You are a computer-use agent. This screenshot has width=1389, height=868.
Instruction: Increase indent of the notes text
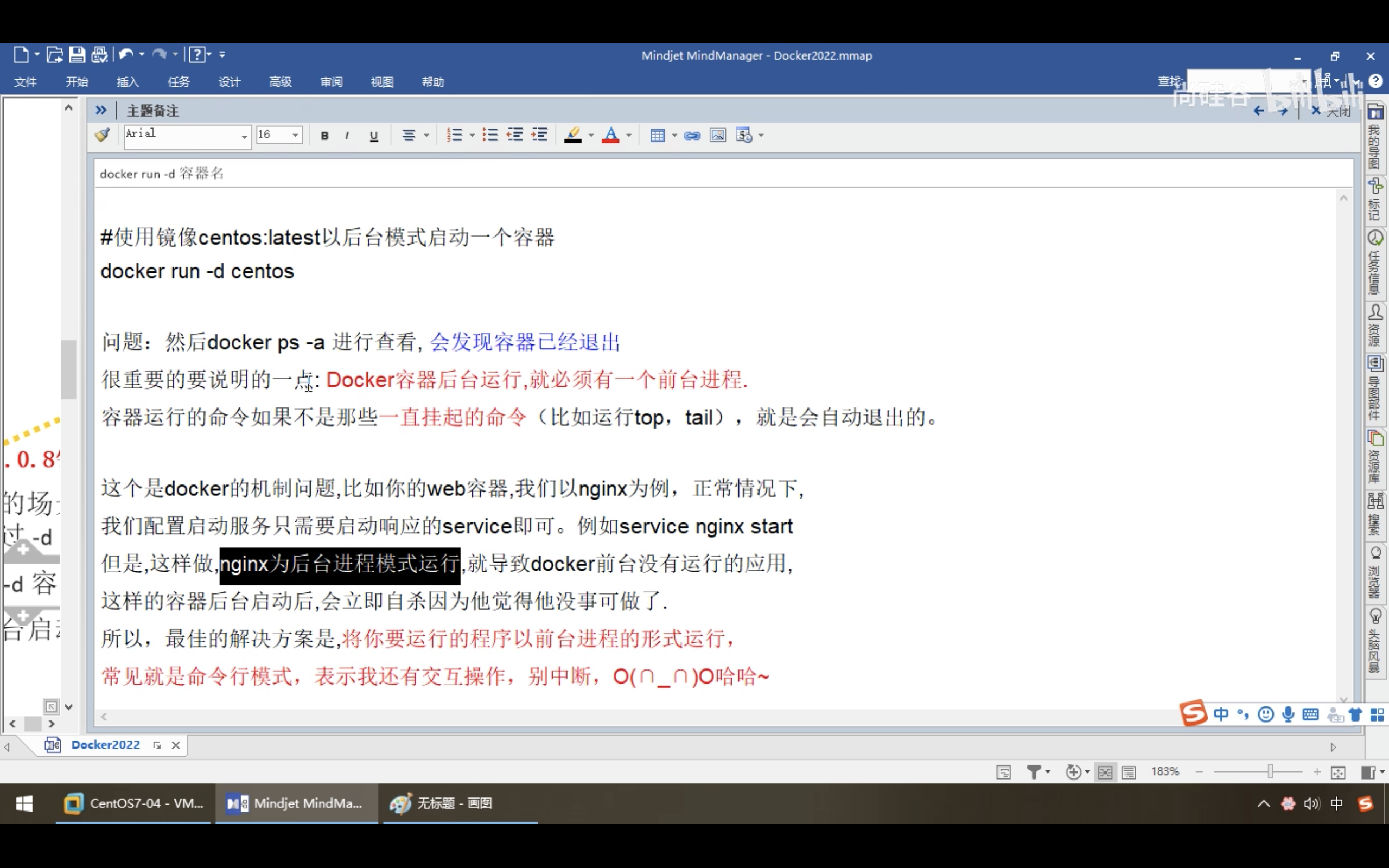tap(539, 135)
